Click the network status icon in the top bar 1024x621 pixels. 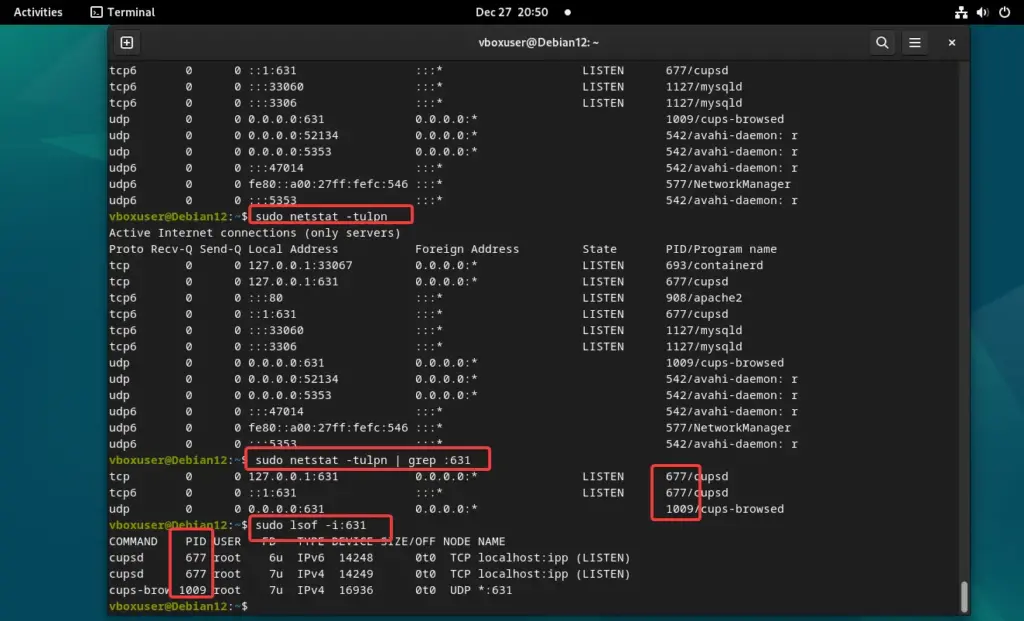(961, 12)
